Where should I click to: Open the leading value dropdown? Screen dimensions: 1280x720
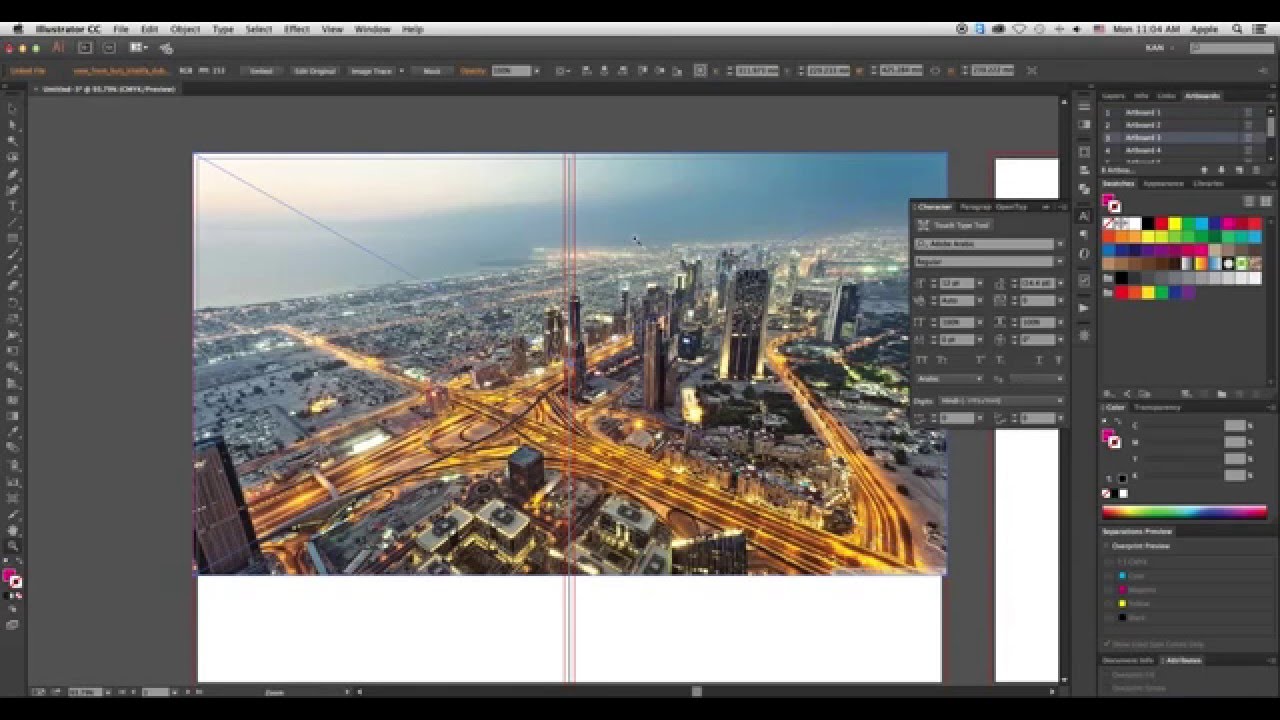pyautogui.click(x=1059, y=283)
